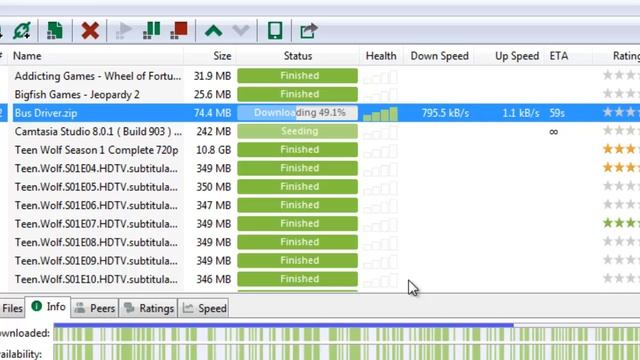The image size is (640, 360).
Task: Select Teen.Wolf.S01E04 torrent row
Action: click(96, 169)
